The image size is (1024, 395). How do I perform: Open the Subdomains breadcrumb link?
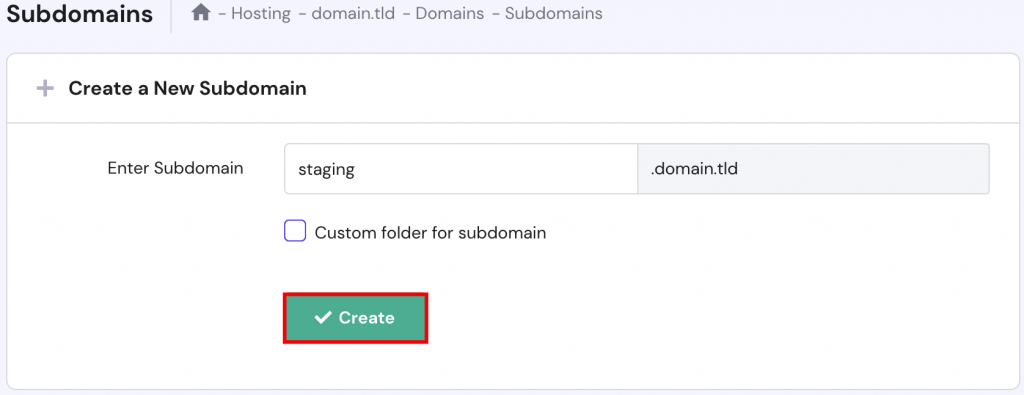coord(554,14)
